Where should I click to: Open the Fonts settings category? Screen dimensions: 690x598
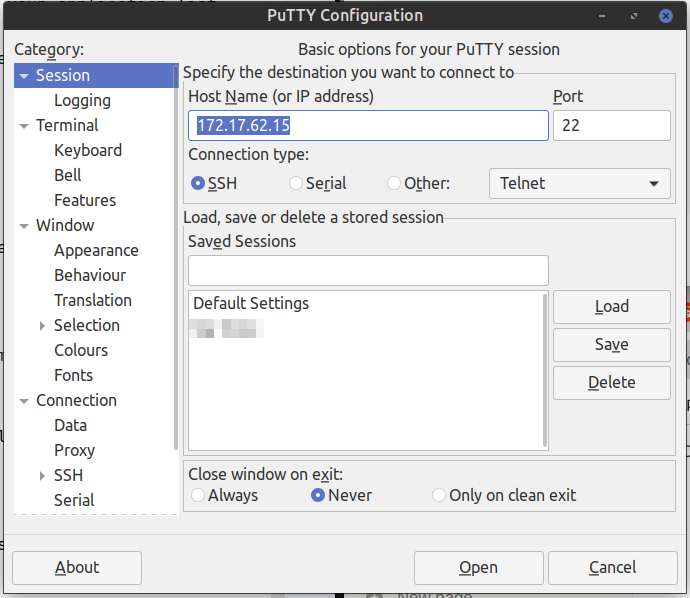(73, 375)
